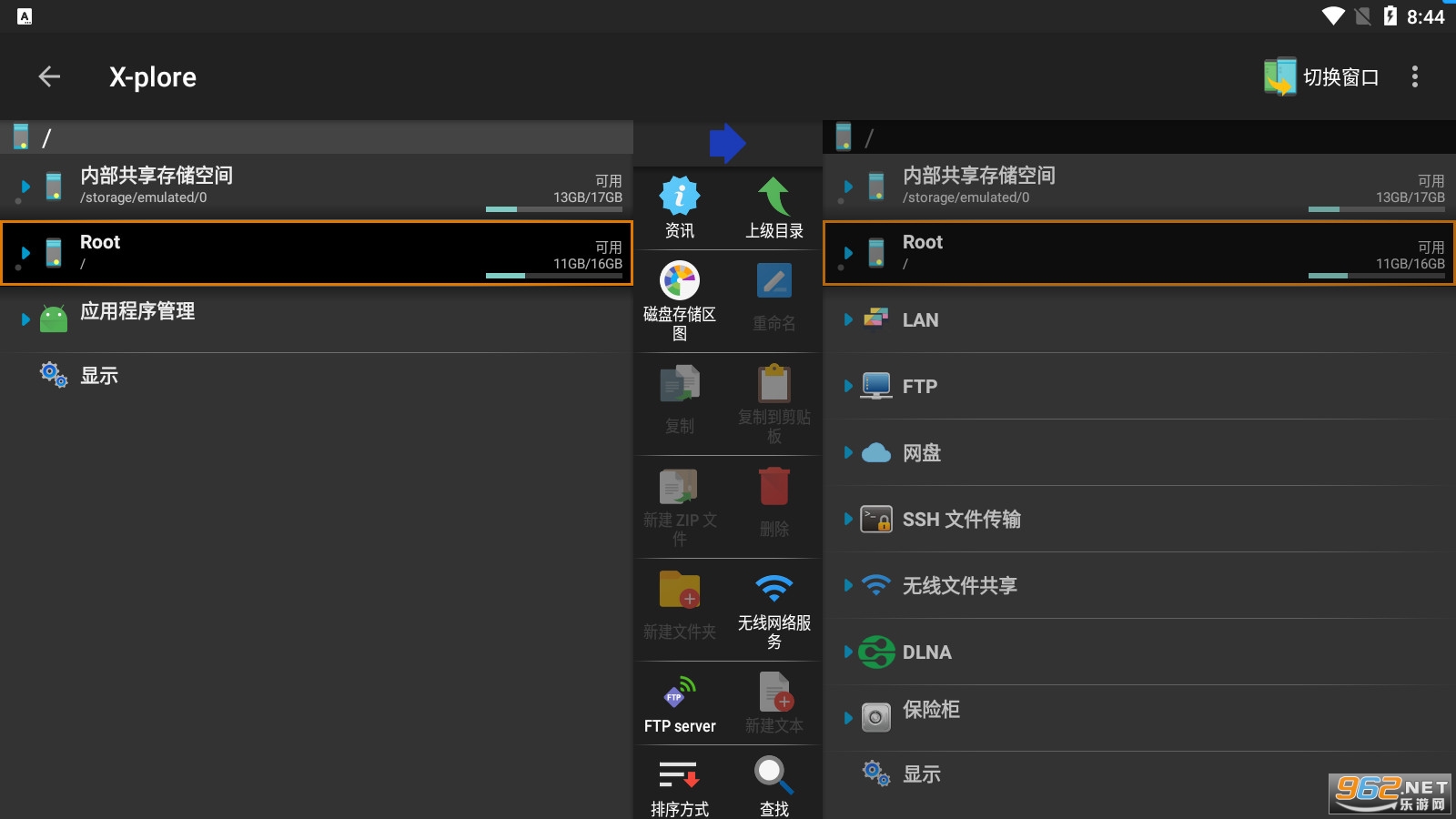Viewport: 1456px width, 819px height.
Task: Expand right pane 内部共享存储空间 arrow
Action: (848, 187)
